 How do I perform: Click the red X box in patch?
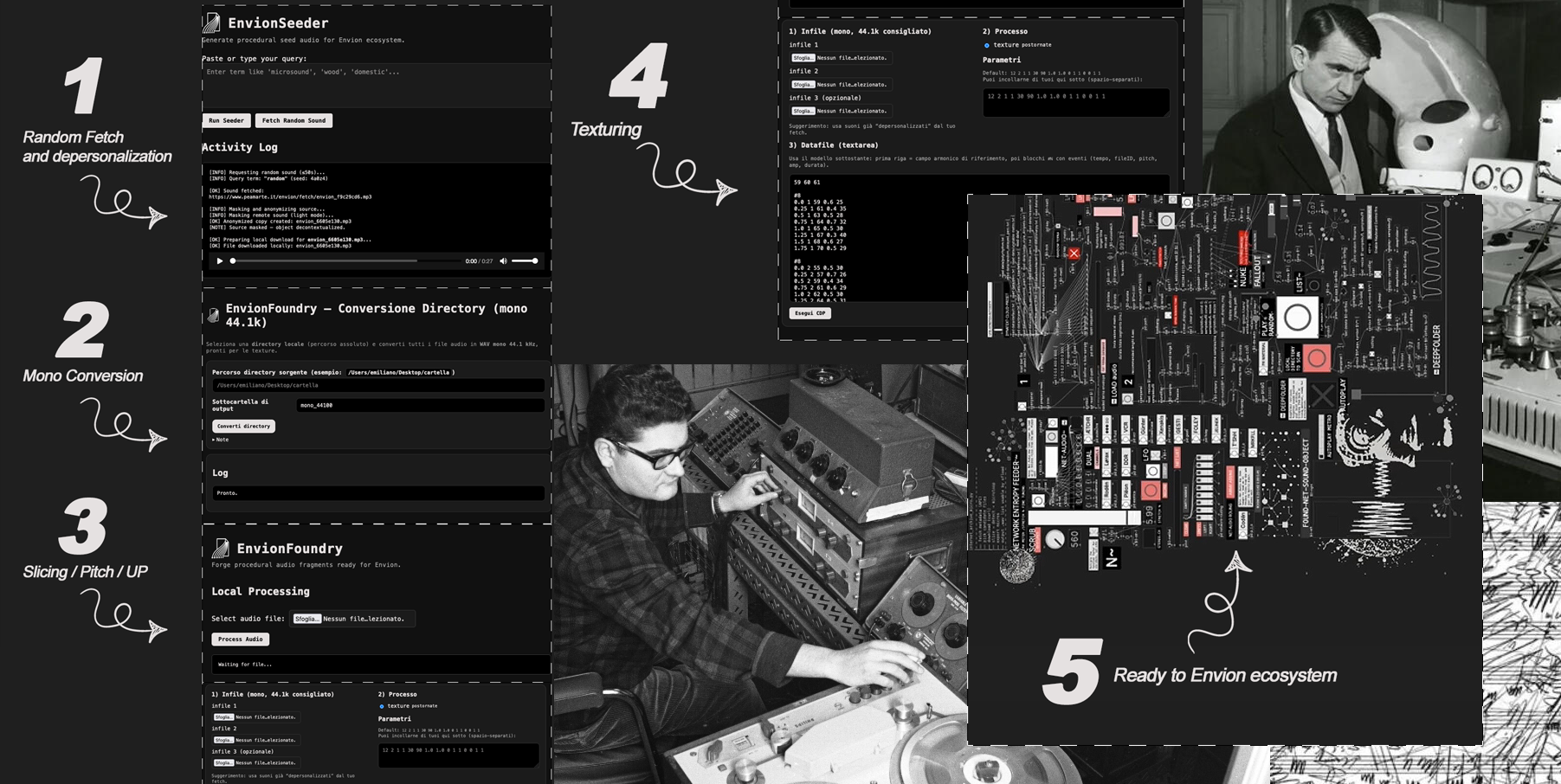tap(1074, 254)
